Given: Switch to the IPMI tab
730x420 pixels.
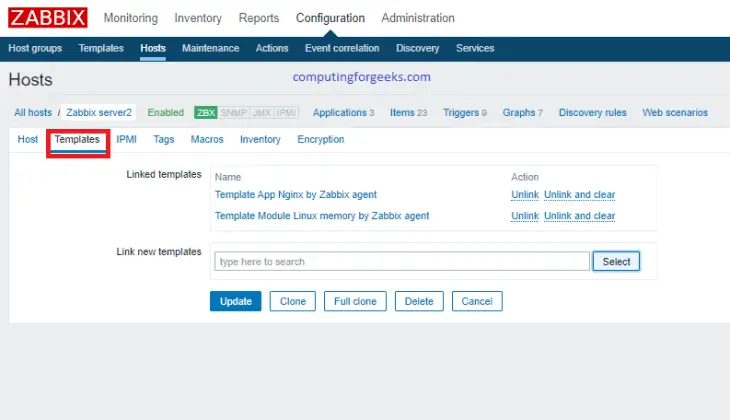Looking at the screenshot, I should (x=127, y=140).
